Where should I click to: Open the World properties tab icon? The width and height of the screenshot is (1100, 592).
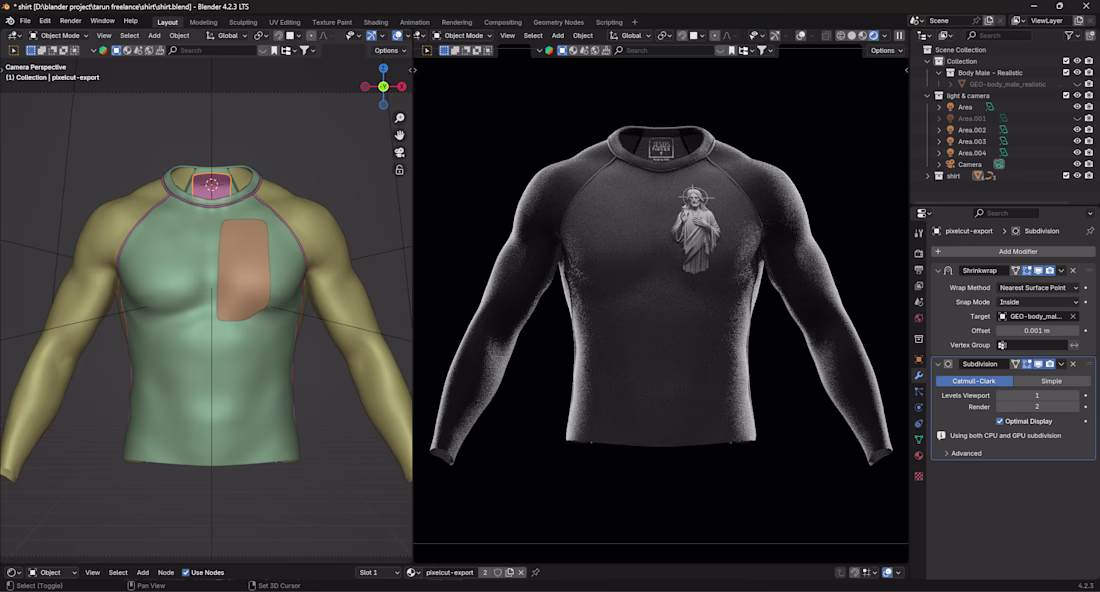click(919, 318)
